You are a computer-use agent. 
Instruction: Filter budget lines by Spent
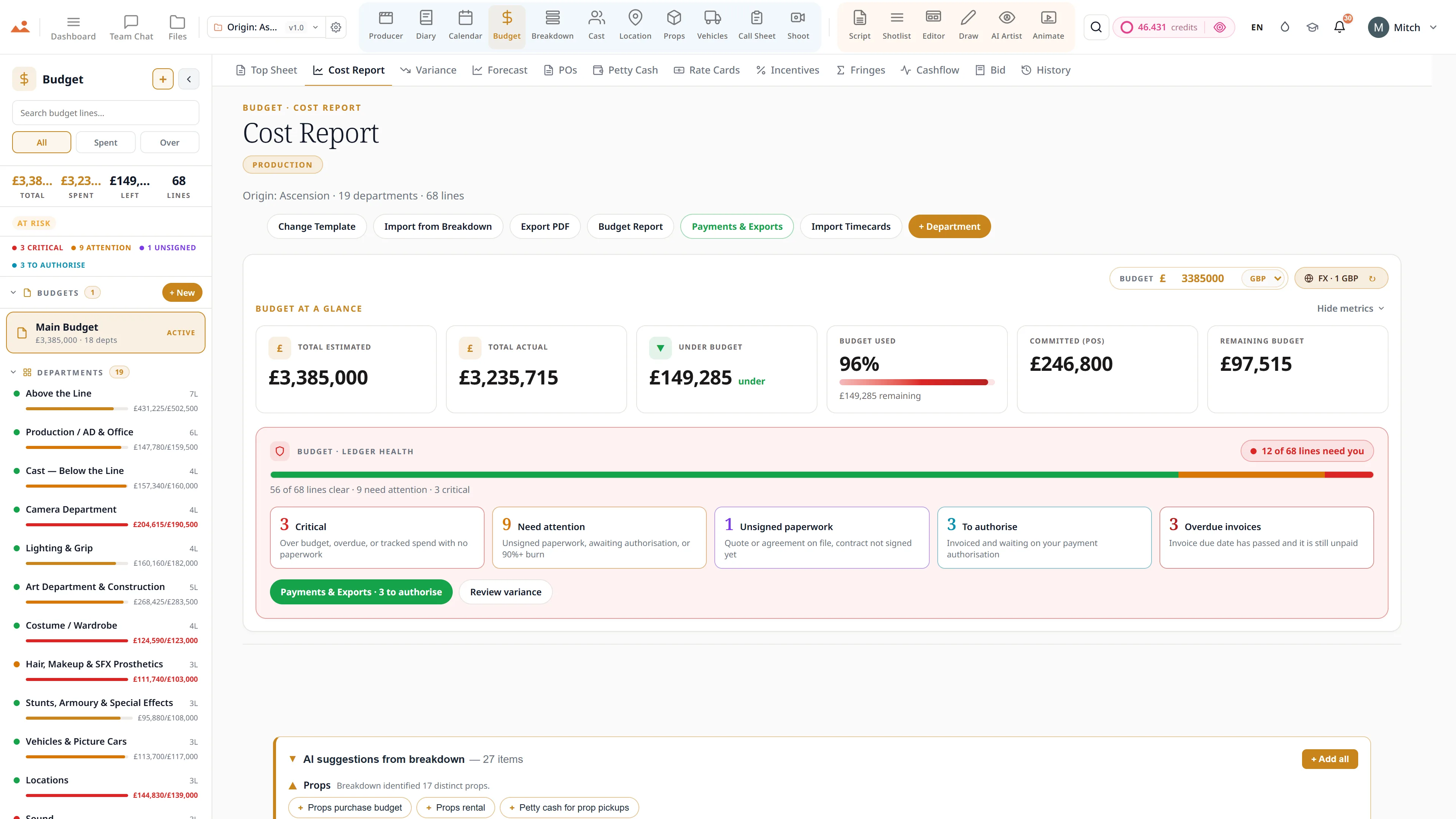pos(106,143)
